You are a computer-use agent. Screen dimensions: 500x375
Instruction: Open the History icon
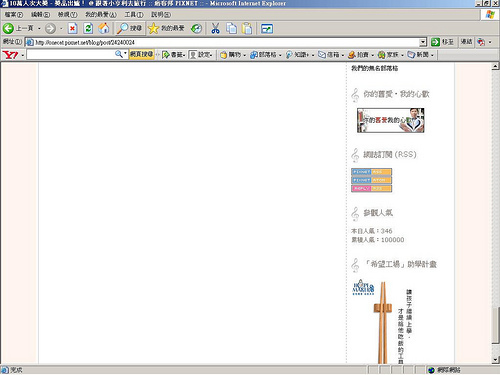coord(196,28)
